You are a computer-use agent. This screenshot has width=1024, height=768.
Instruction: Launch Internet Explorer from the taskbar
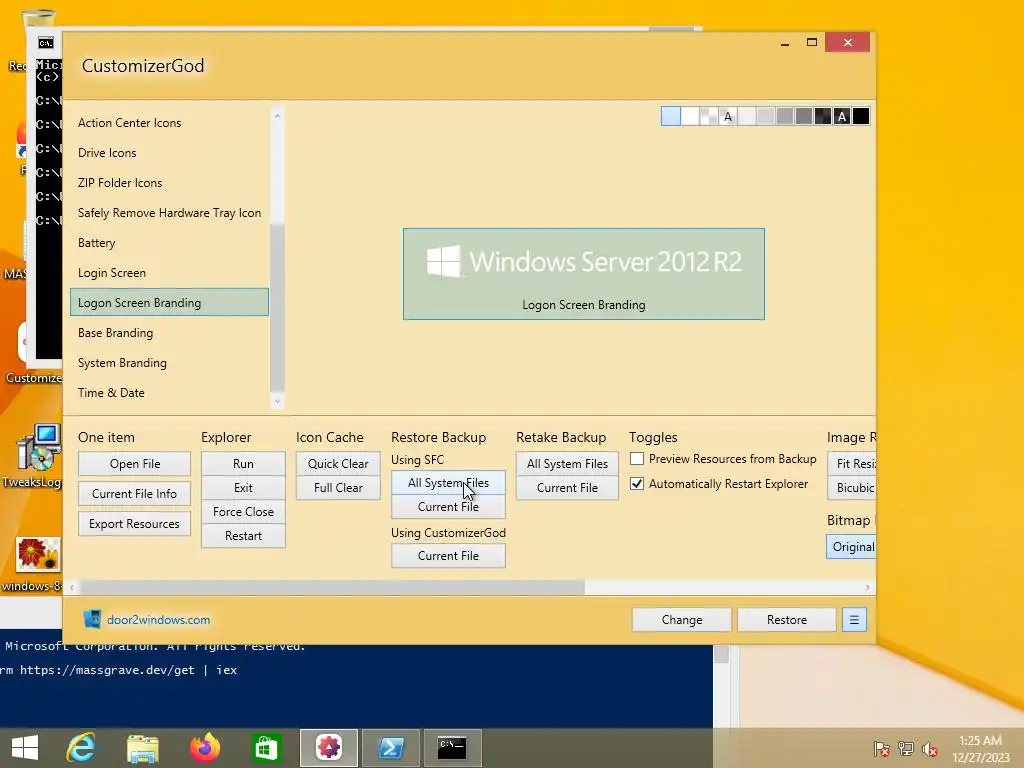pyautogui.click(x=82, y=748)
